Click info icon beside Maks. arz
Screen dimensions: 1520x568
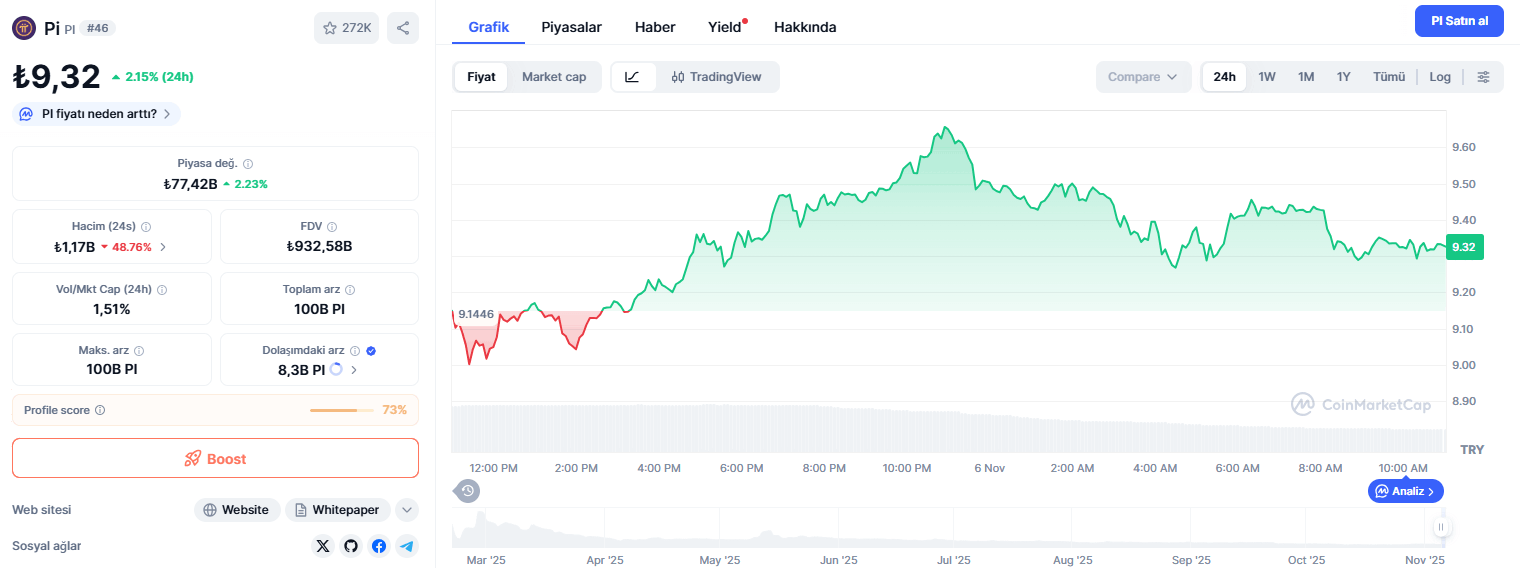[139, 351]
